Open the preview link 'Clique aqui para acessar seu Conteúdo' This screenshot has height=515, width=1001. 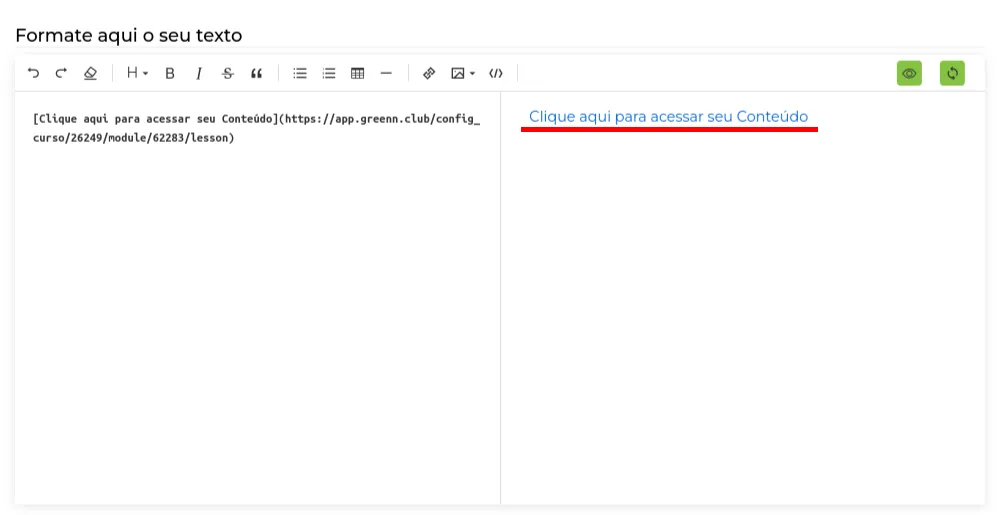coord(668,117)
